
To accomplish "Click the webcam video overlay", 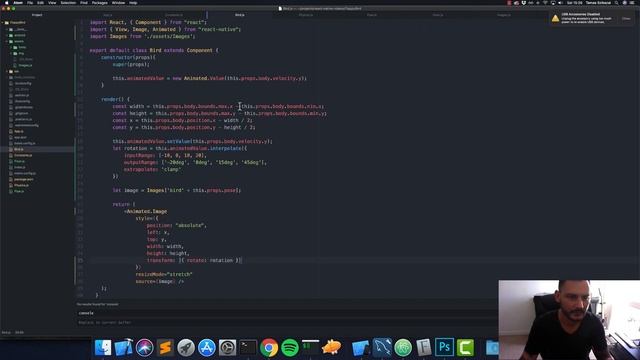I will tap(569, 320).
